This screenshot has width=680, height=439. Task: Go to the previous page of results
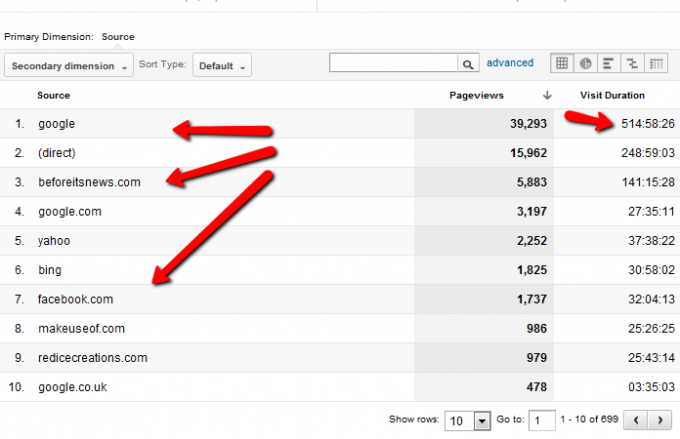(636, 420)
